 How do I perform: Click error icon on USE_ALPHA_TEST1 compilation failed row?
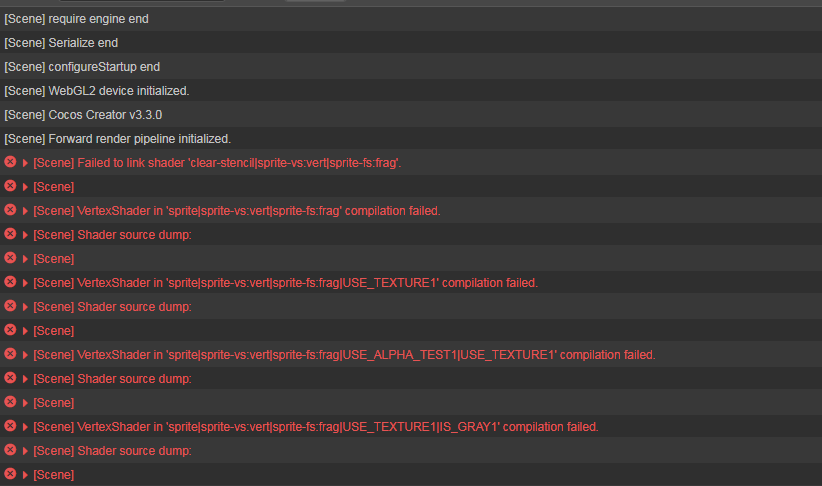point(10,354)
